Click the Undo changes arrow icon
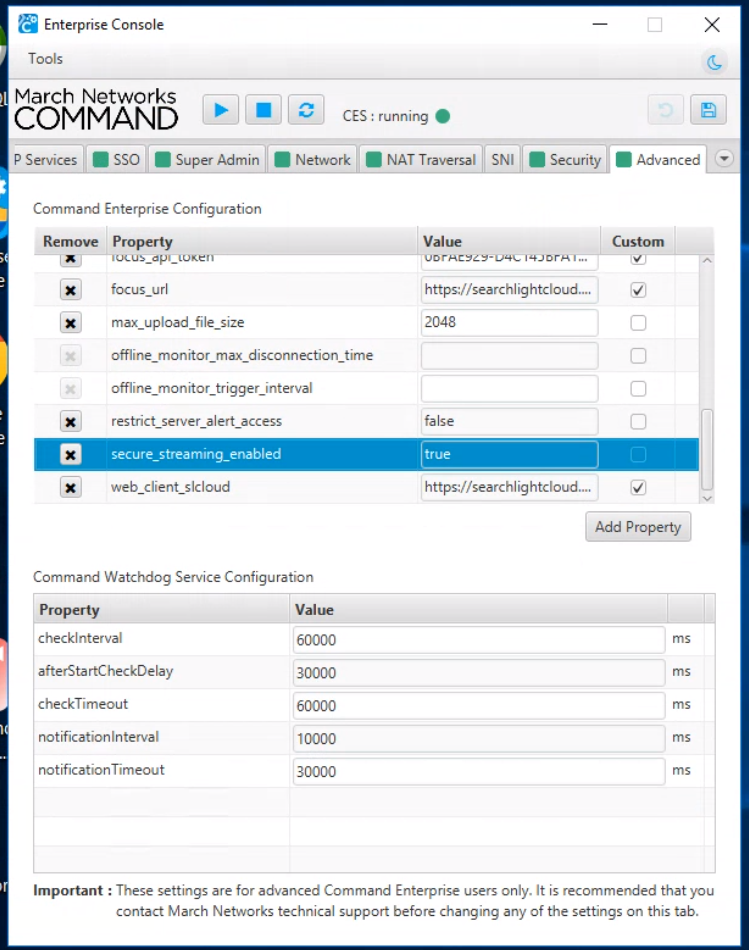 point(665,110)
